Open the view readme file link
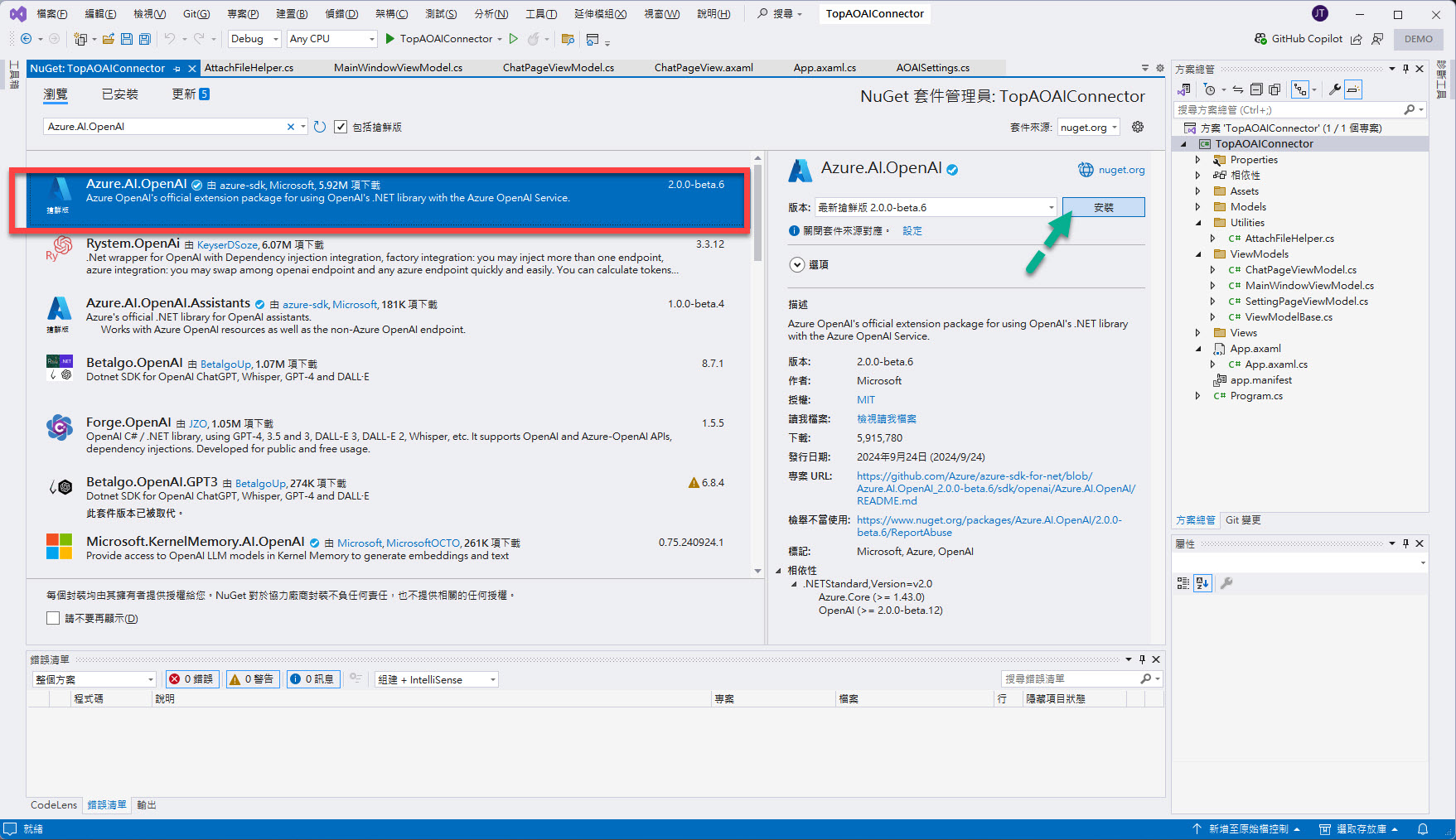This screenshot has width=1456, height=840. (x=887, y=419)
